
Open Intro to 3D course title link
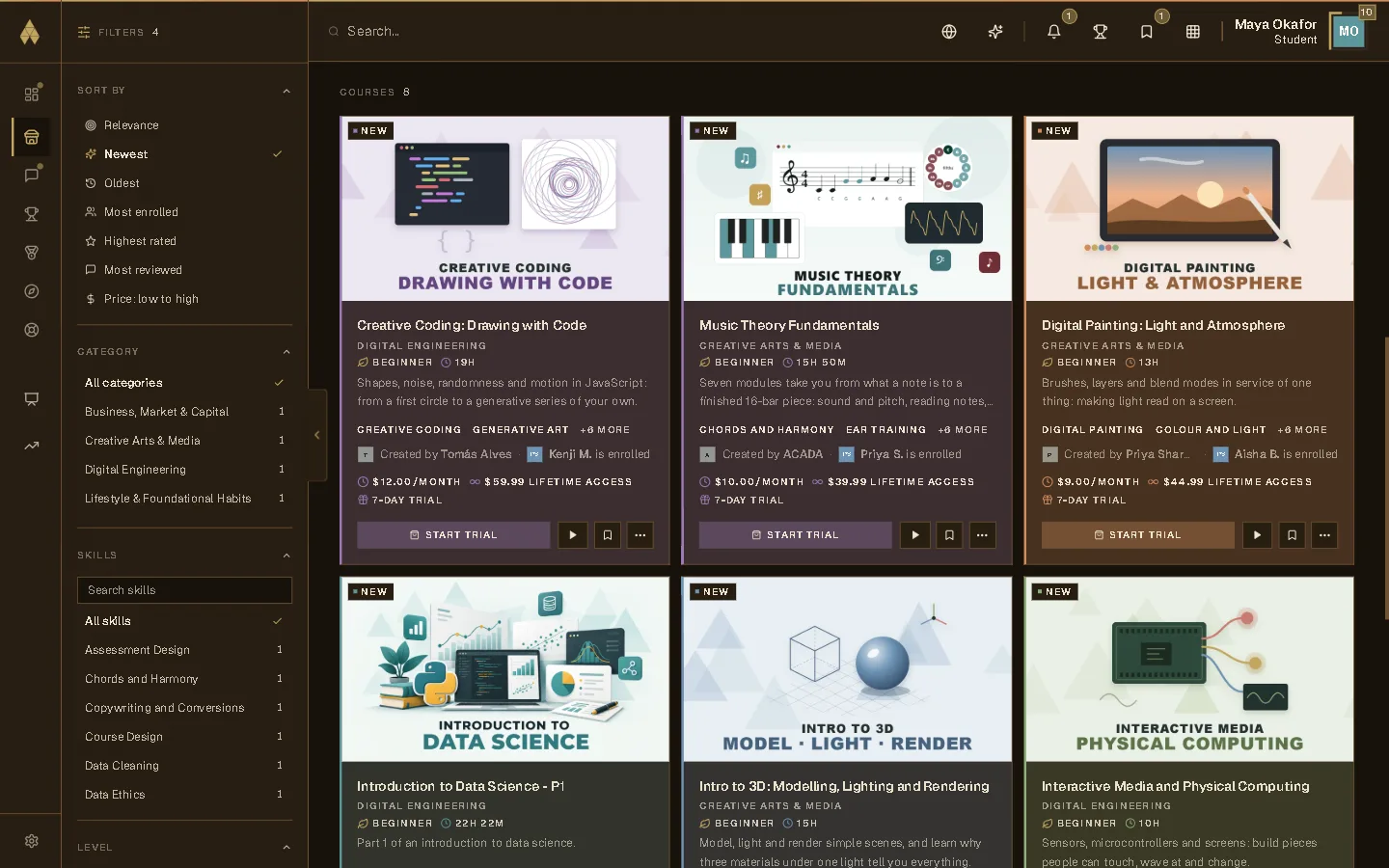(844, 786)
